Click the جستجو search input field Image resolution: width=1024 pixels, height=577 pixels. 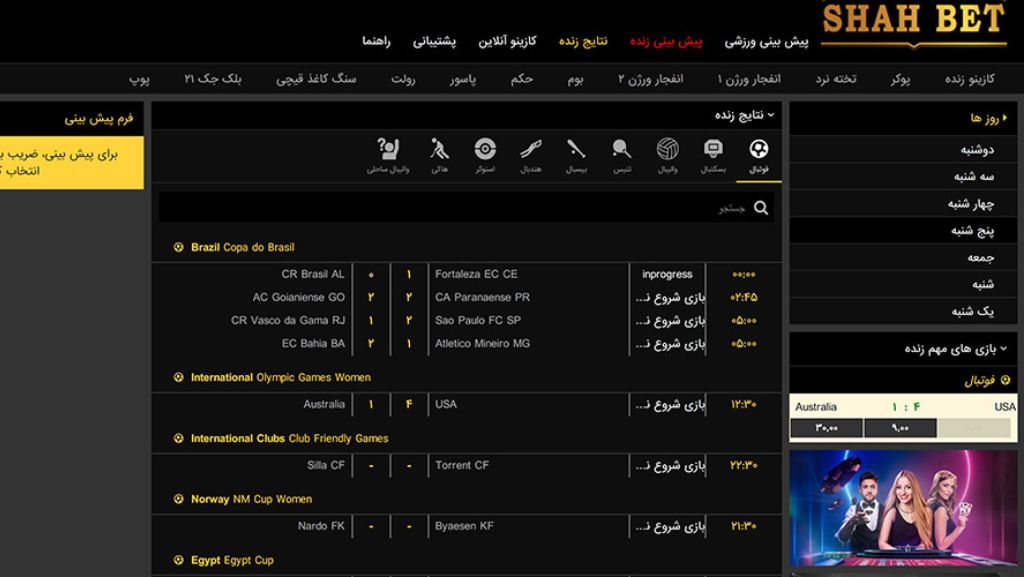coord(466,208)
